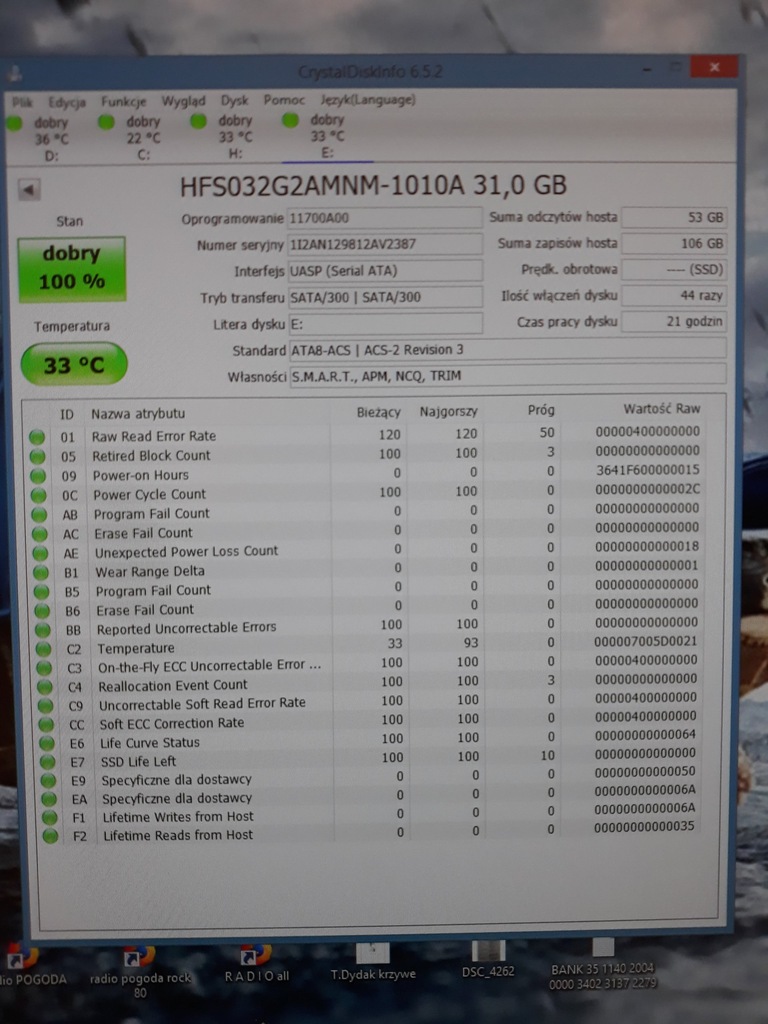This screenshot has width=768, height=1024.
Task: Click status icon of Reallocation Event Count
Action: tap(44, 687)
